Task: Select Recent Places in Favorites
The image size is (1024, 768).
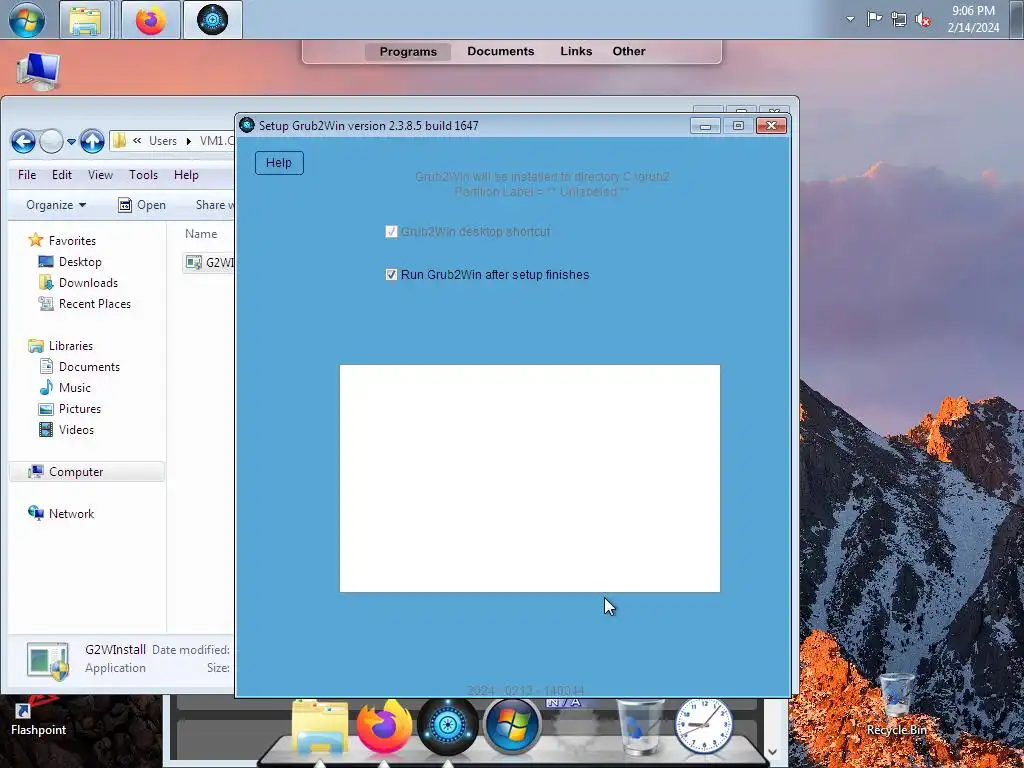Action: (85, 304)
